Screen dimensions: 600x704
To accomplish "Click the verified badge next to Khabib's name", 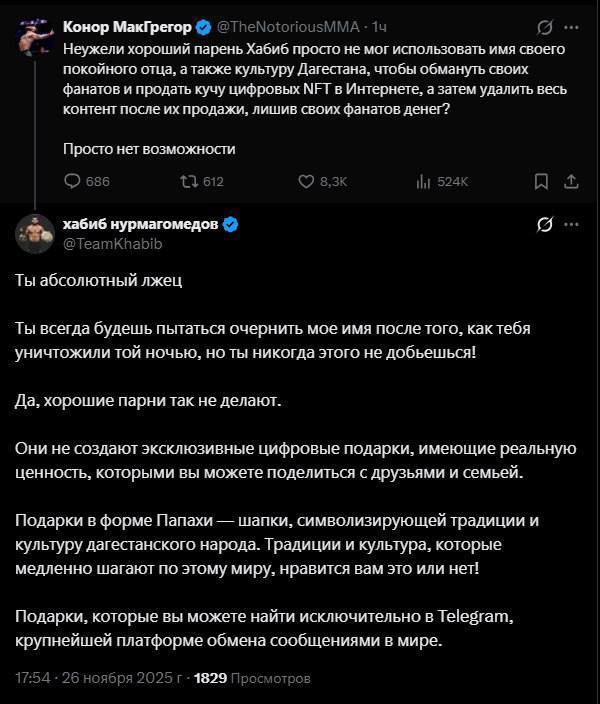I will [230, 224].
